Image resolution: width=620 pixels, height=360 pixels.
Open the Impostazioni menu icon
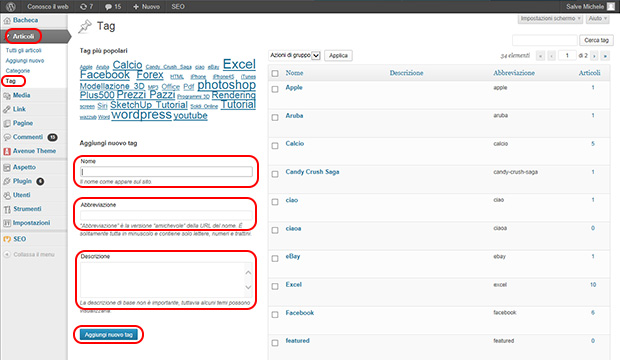[7, 223]
